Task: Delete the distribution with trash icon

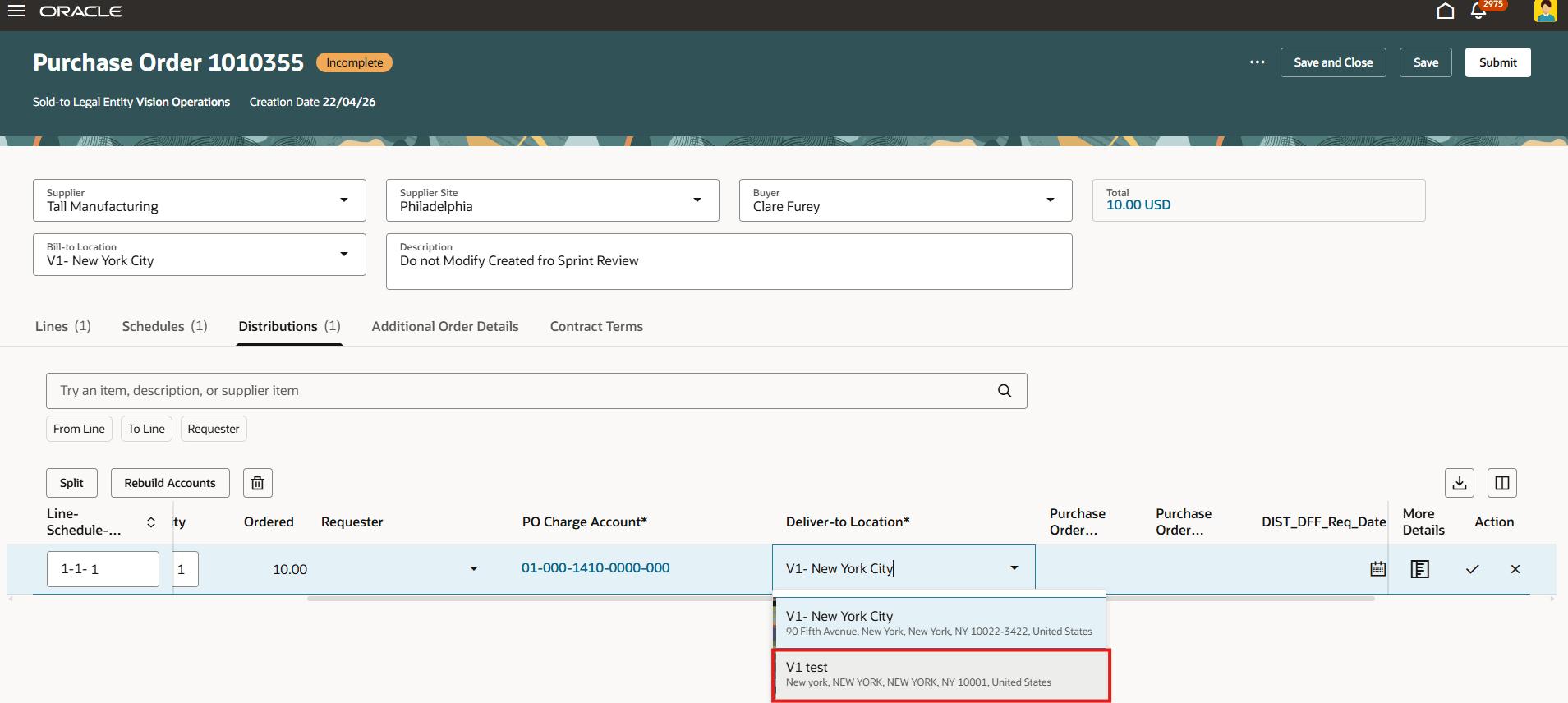Action: (x=257, y=483)
